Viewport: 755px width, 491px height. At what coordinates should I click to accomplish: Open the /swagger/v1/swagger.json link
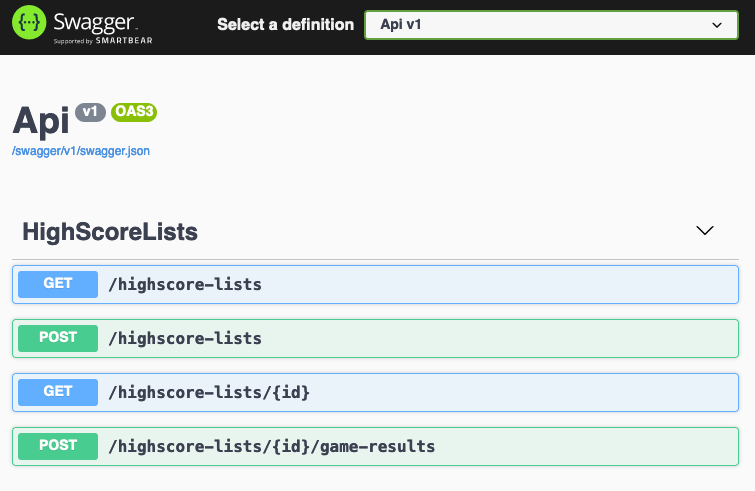coord(81,151)
